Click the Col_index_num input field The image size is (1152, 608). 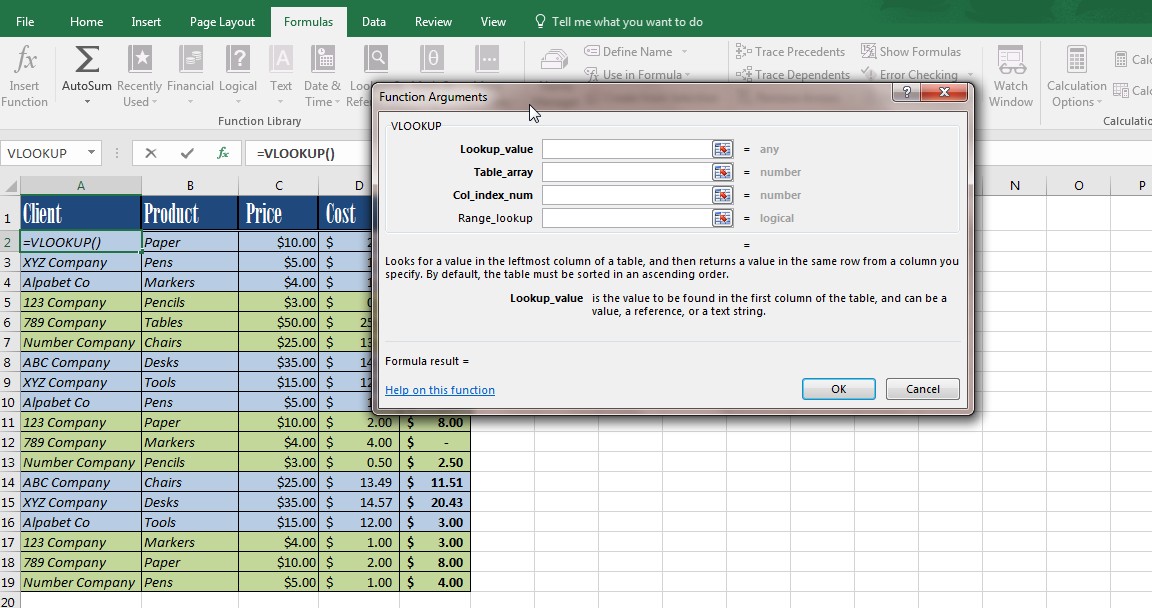pyautogui.click(x=627, y=195)
